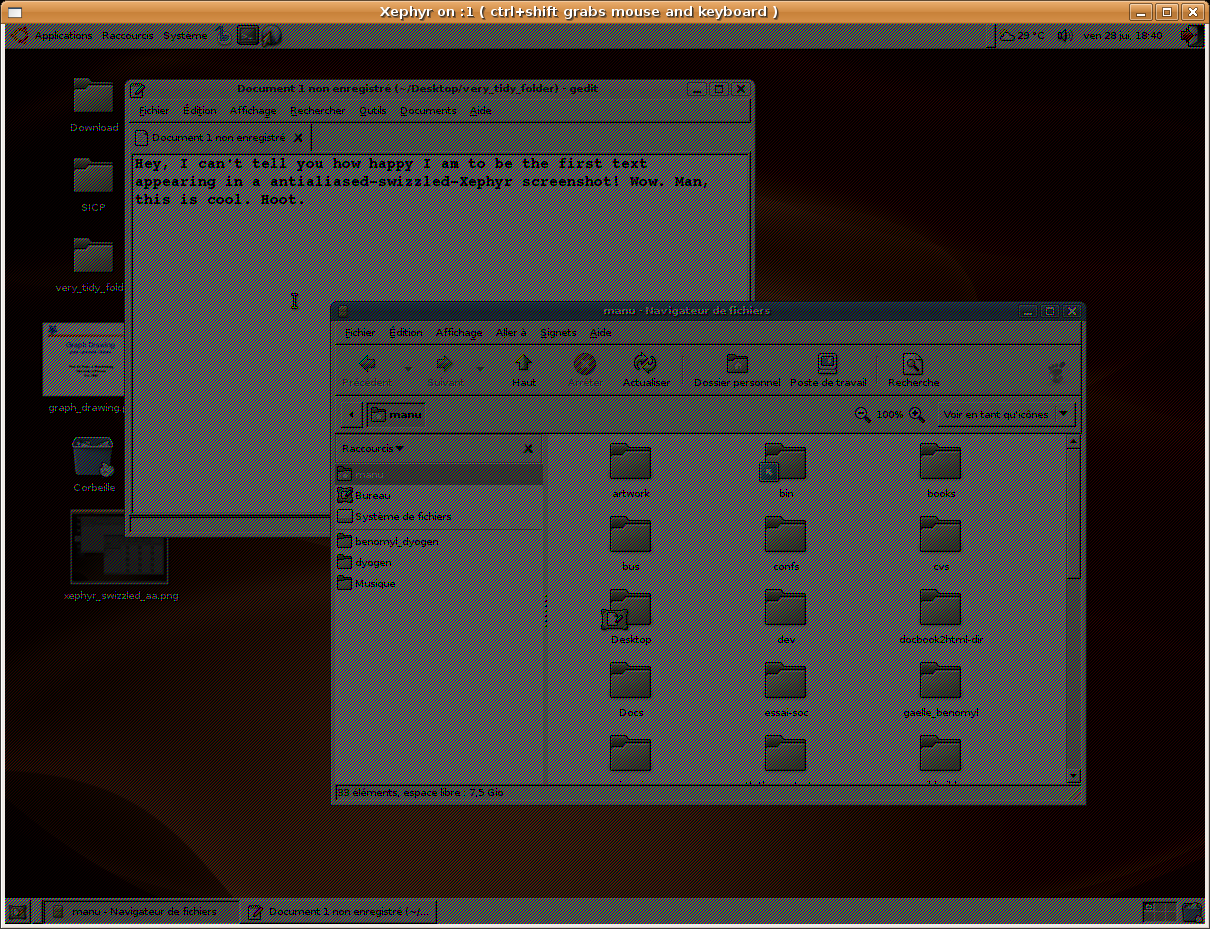Open the Applications menu in top panel
The width and height of the screenshot is (1210, 929).
[x=62, y=36]
